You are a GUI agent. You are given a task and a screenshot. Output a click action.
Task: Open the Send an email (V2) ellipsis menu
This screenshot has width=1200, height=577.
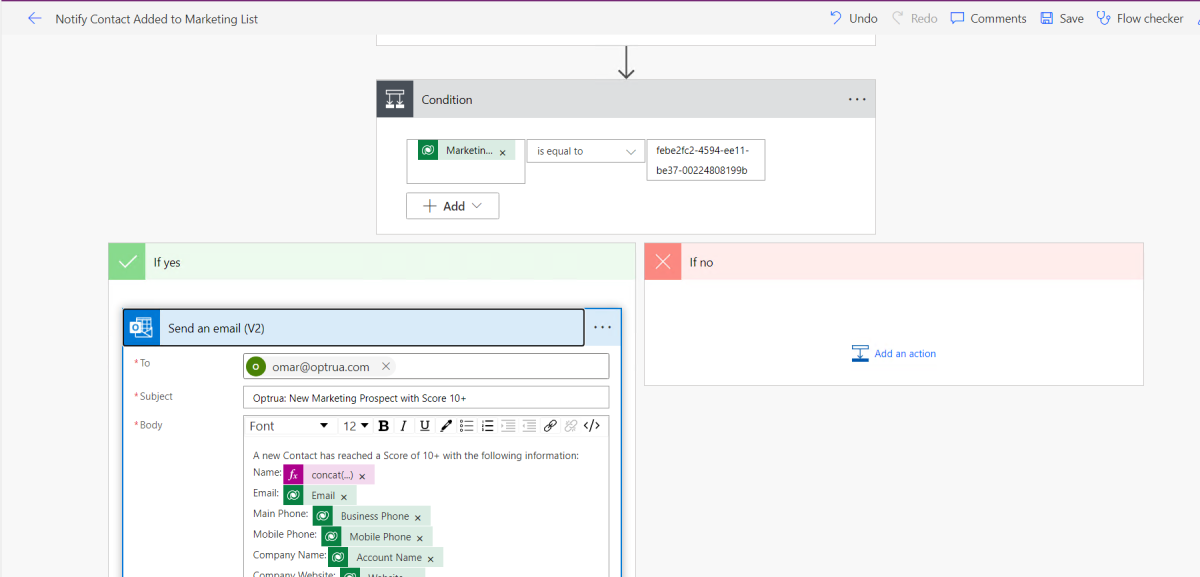pos(602,327)
